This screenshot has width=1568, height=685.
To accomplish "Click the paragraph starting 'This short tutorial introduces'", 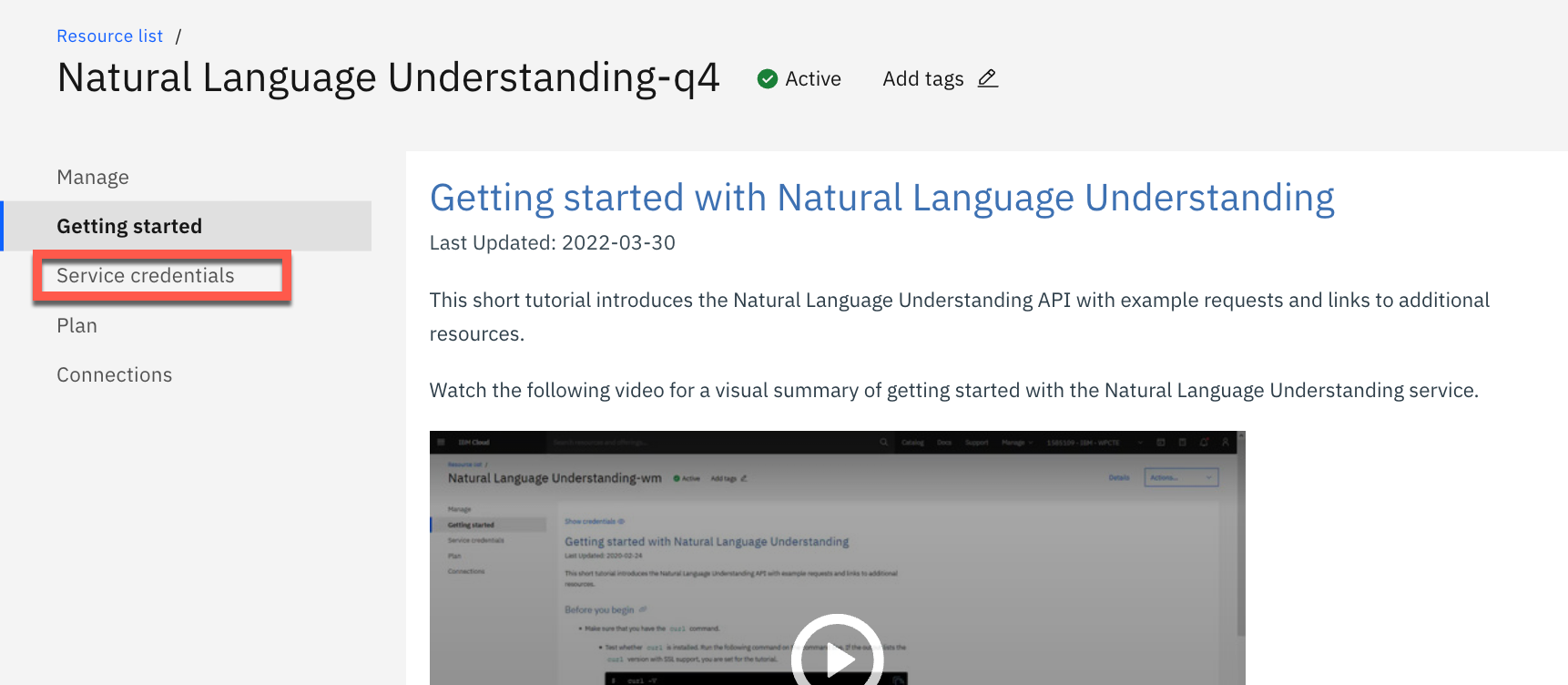I will click(960, 317).
